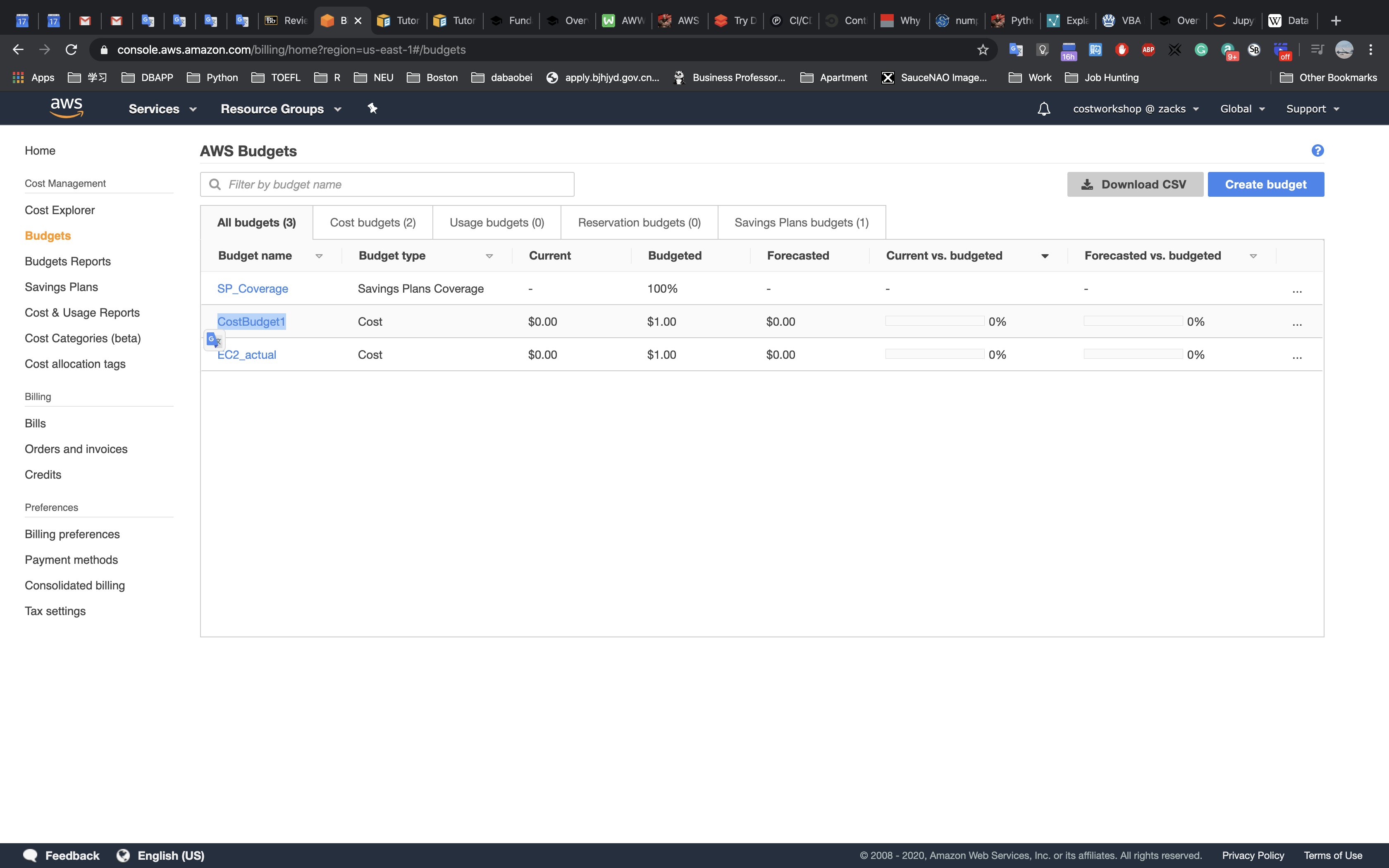This screenshot has width=1389, height=868.
Task: Switch to Savings Plans budgets (1) tab
Action: pos(801,222)
